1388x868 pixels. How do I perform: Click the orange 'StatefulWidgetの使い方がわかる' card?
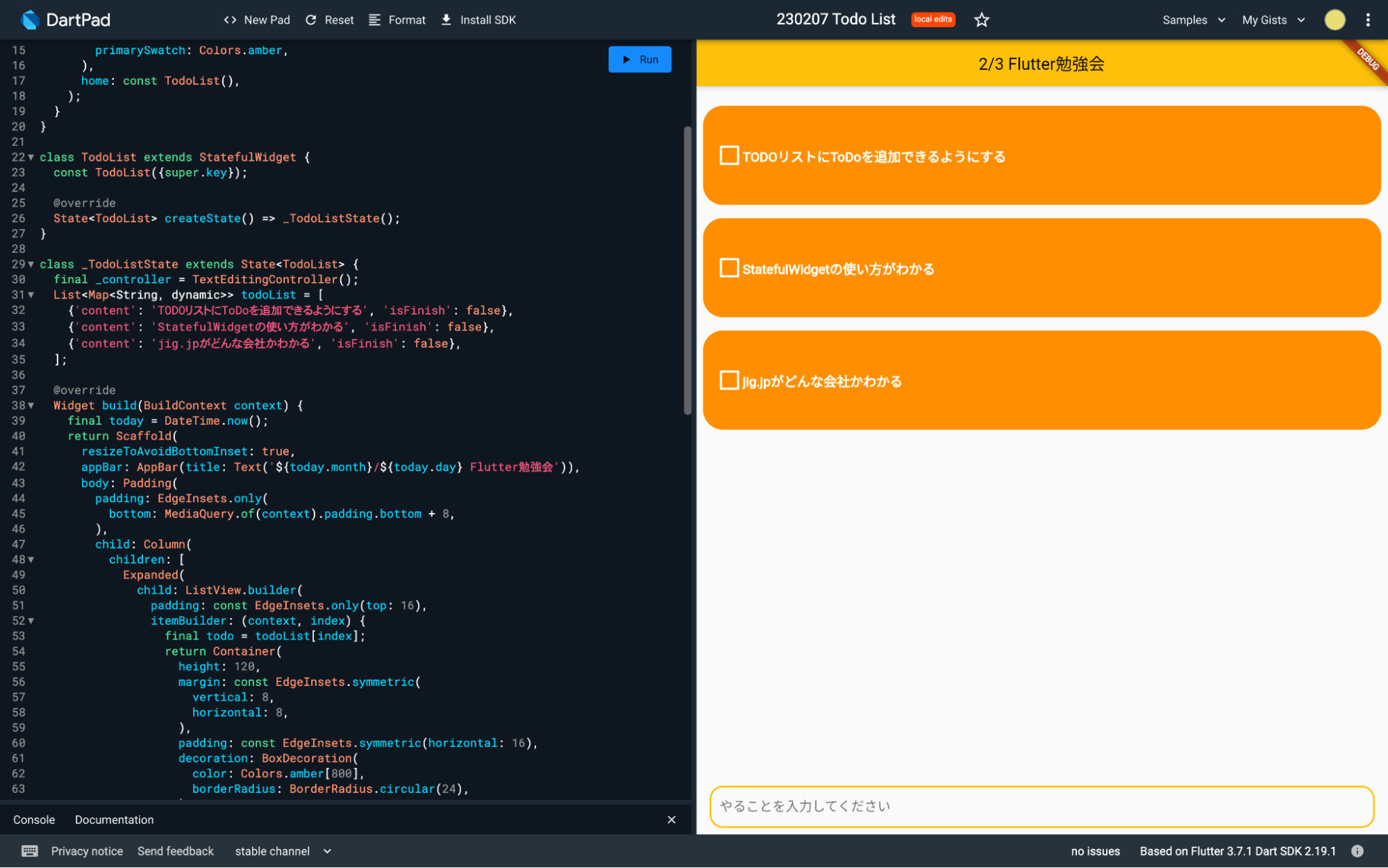pyautogui.click(x=1042, y=268)
